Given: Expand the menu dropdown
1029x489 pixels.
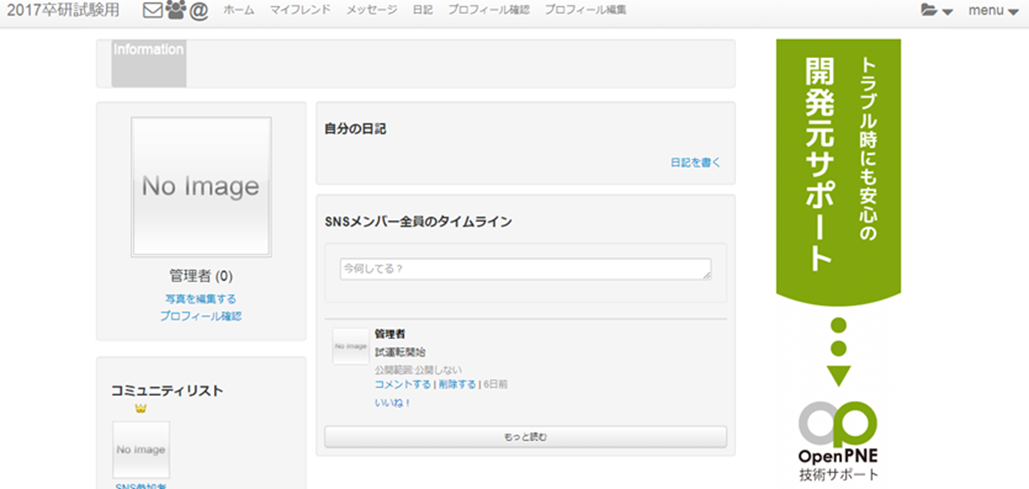Looking at the screenshot, I should click(x=992, y=11).
